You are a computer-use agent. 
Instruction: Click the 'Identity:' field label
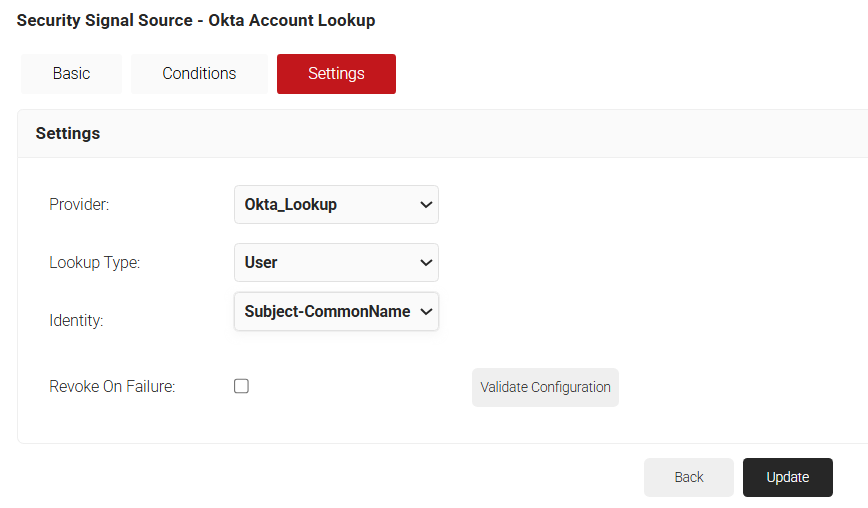[76, 321]
